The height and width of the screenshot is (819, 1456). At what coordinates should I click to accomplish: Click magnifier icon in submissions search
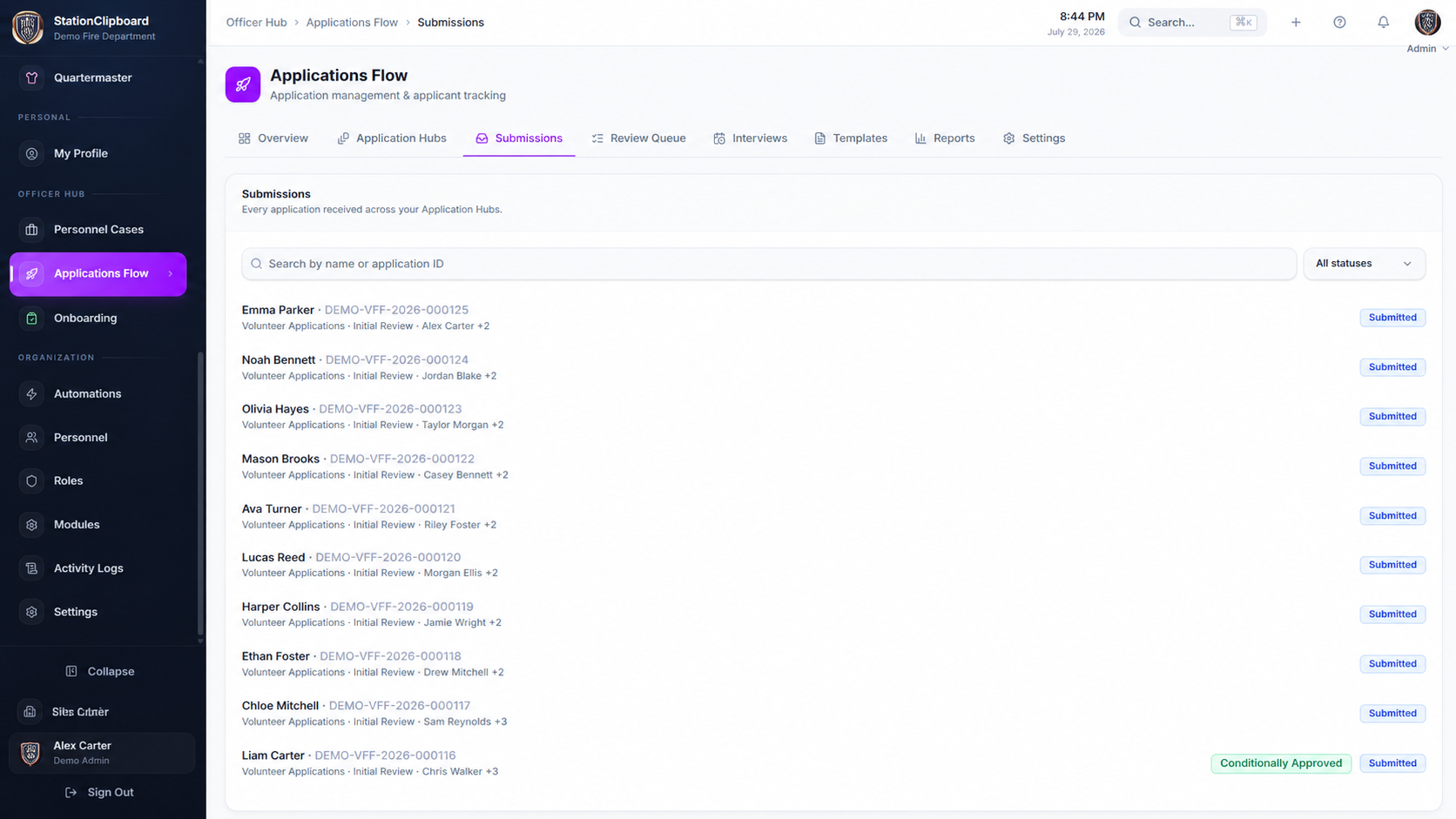click(x=256, y=264)
